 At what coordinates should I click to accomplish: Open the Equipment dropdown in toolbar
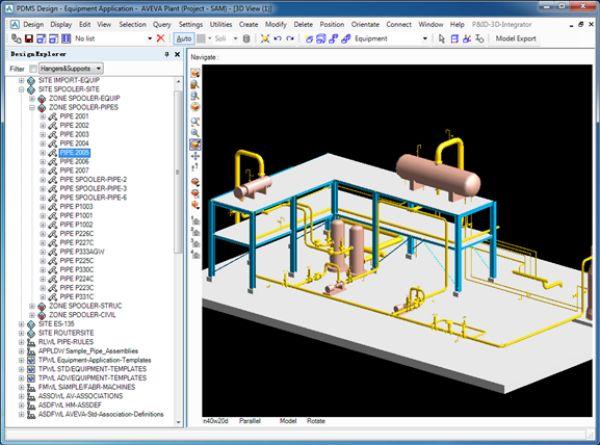(x=425, y=39)
